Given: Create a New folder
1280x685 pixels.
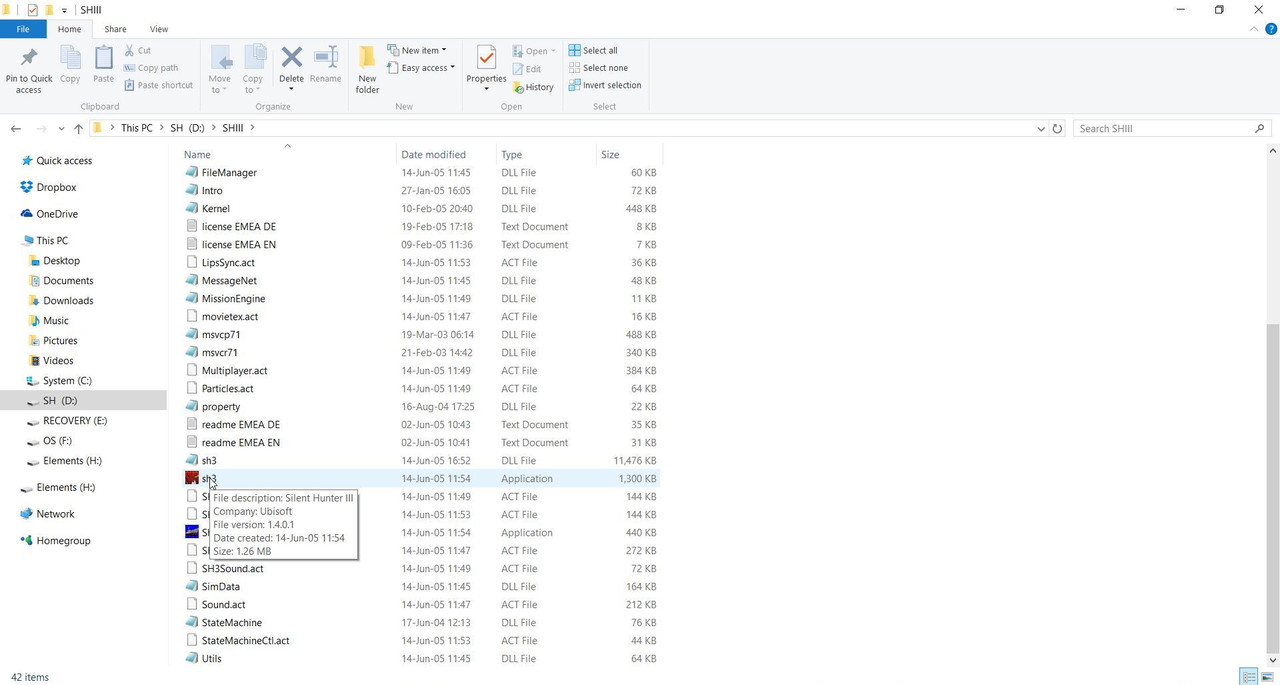Looking at the screenshot, I should point(367,69).
